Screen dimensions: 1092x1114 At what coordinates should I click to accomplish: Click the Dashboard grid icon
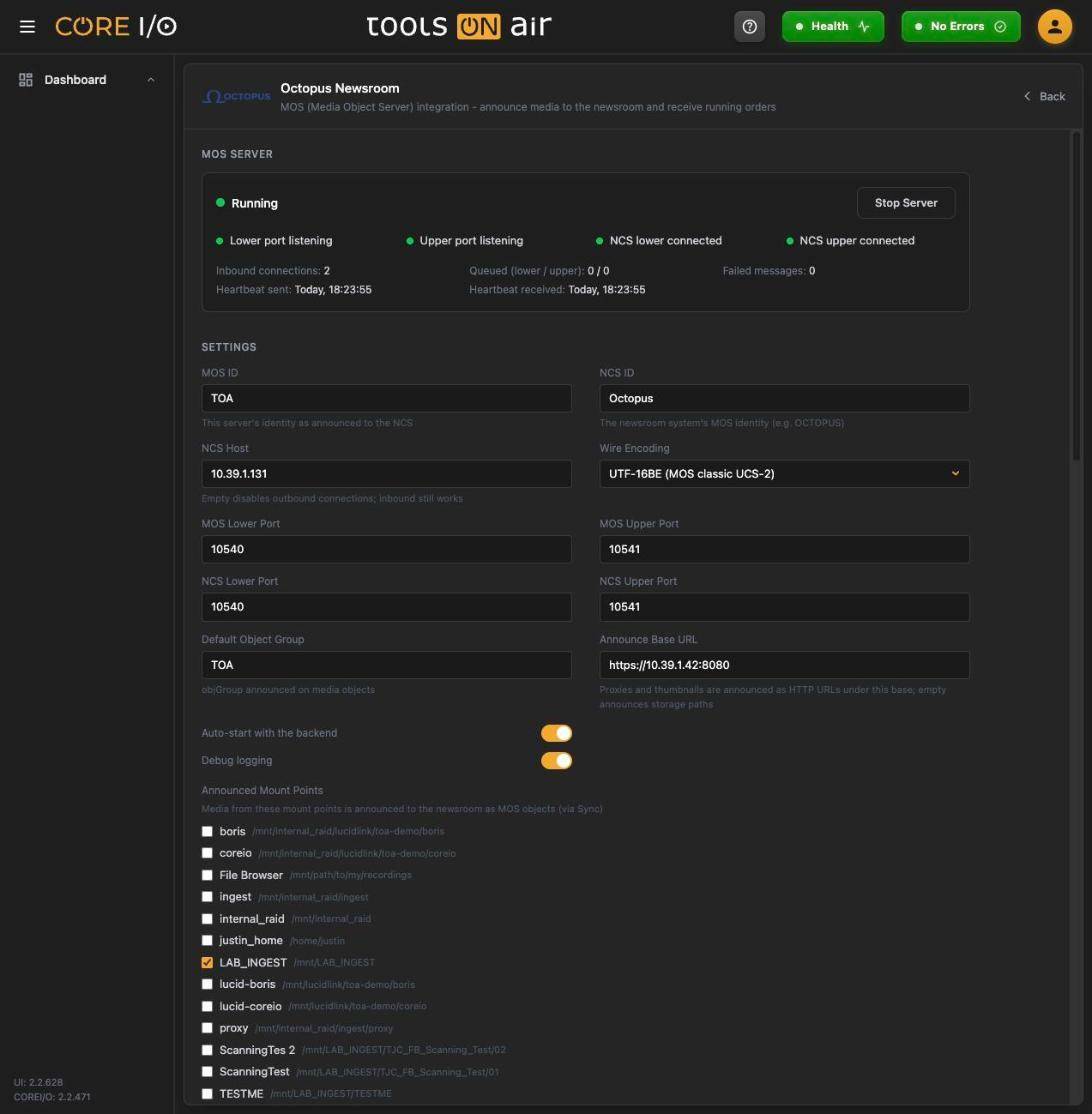pos(26,80)
